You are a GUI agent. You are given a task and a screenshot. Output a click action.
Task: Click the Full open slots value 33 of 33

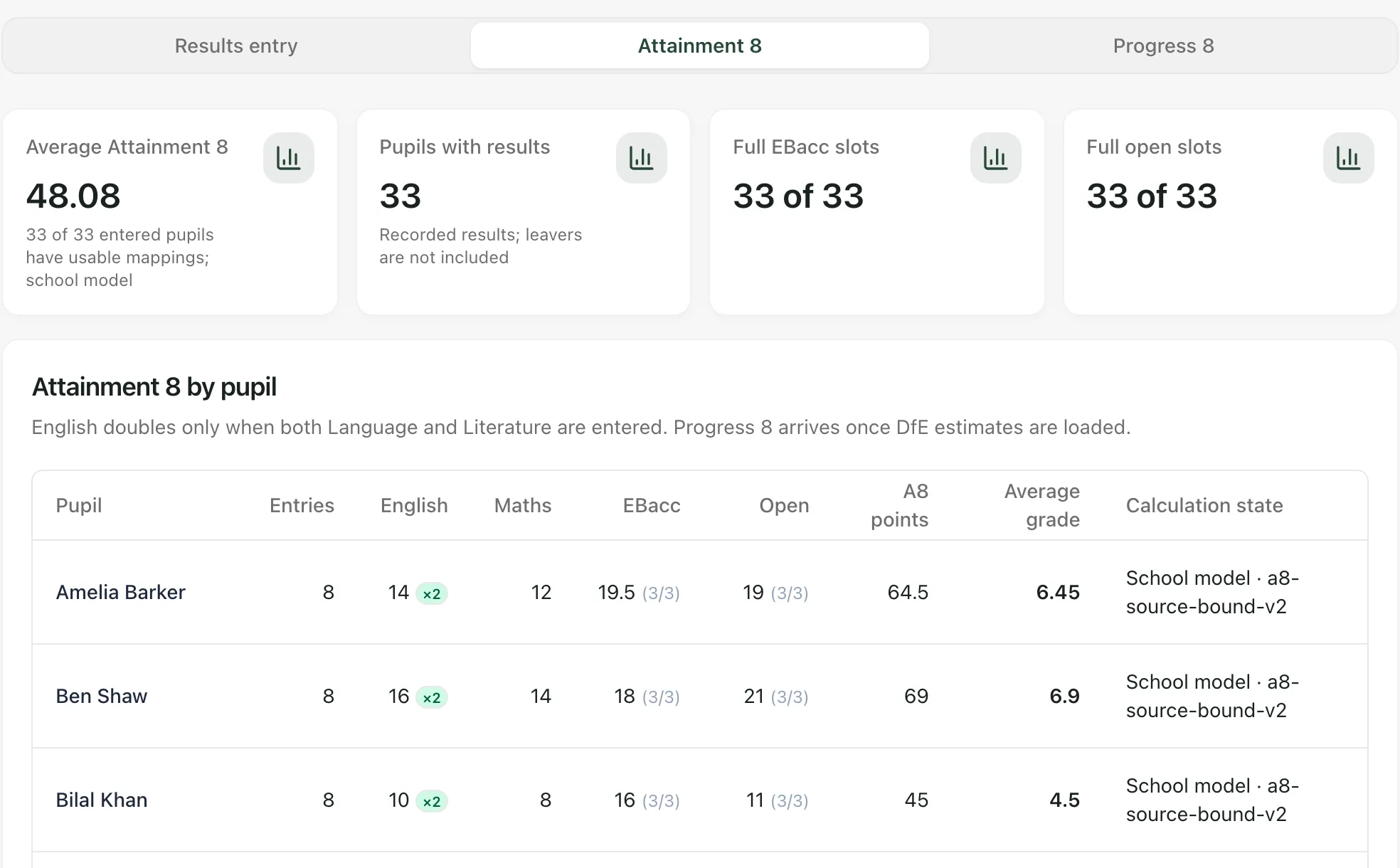click(1152, 196)
